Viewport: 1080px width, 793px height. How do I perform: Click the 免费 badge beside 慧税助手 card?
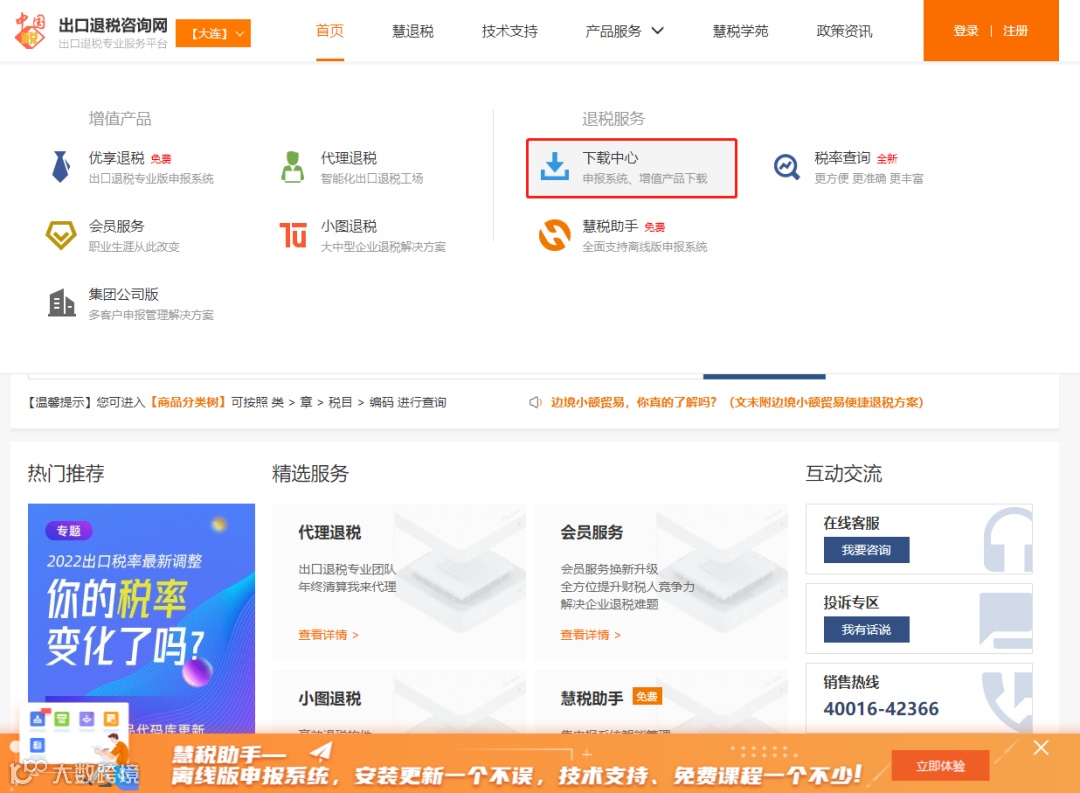647,697
